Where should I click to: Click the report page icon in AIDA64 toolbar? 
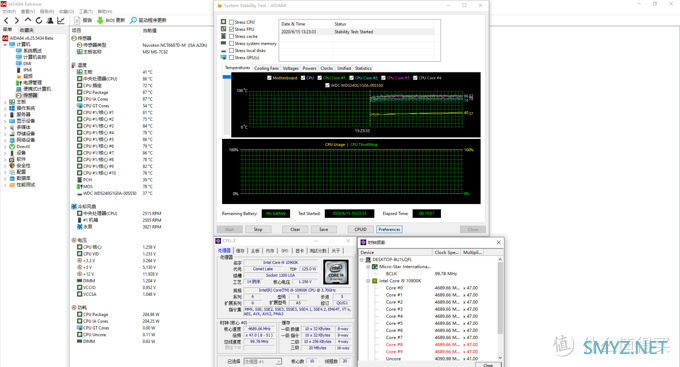pyautogui.click(x=77, y=20)
